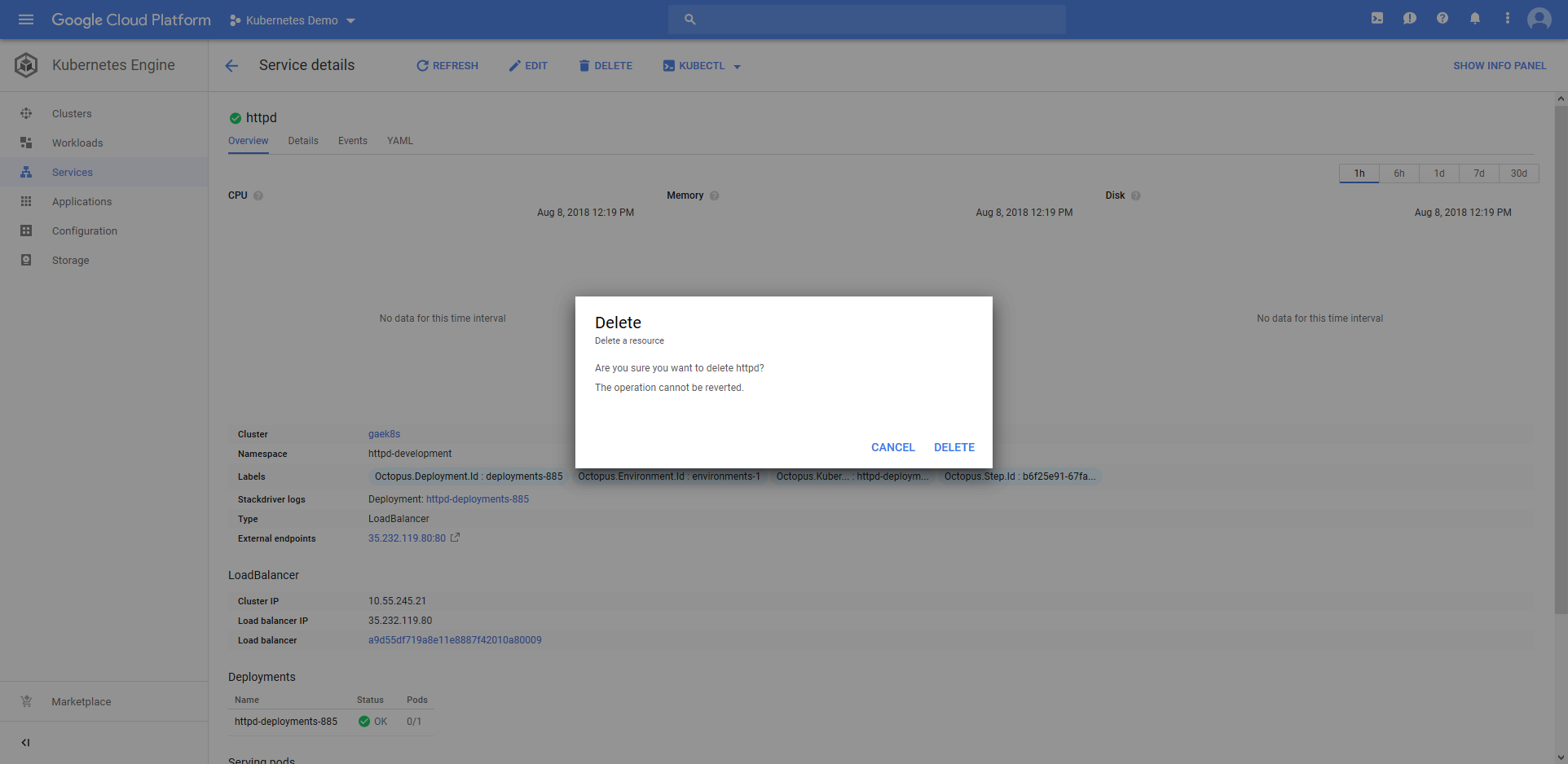Screen dimensions: 1568x764
Task: Open the hamburger navigation menu
Action: (x=26, y=20)
